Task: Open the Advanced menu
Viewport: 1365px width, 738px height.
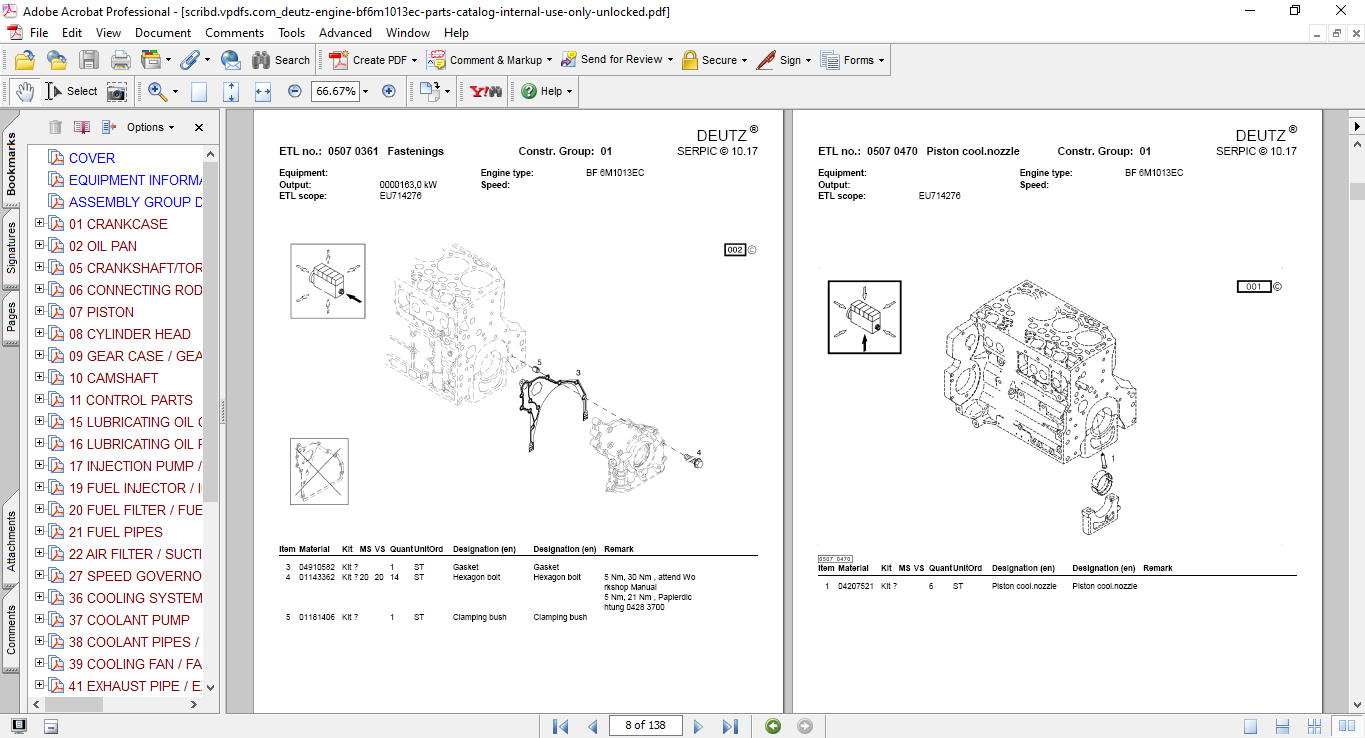Action: [345, 33]
